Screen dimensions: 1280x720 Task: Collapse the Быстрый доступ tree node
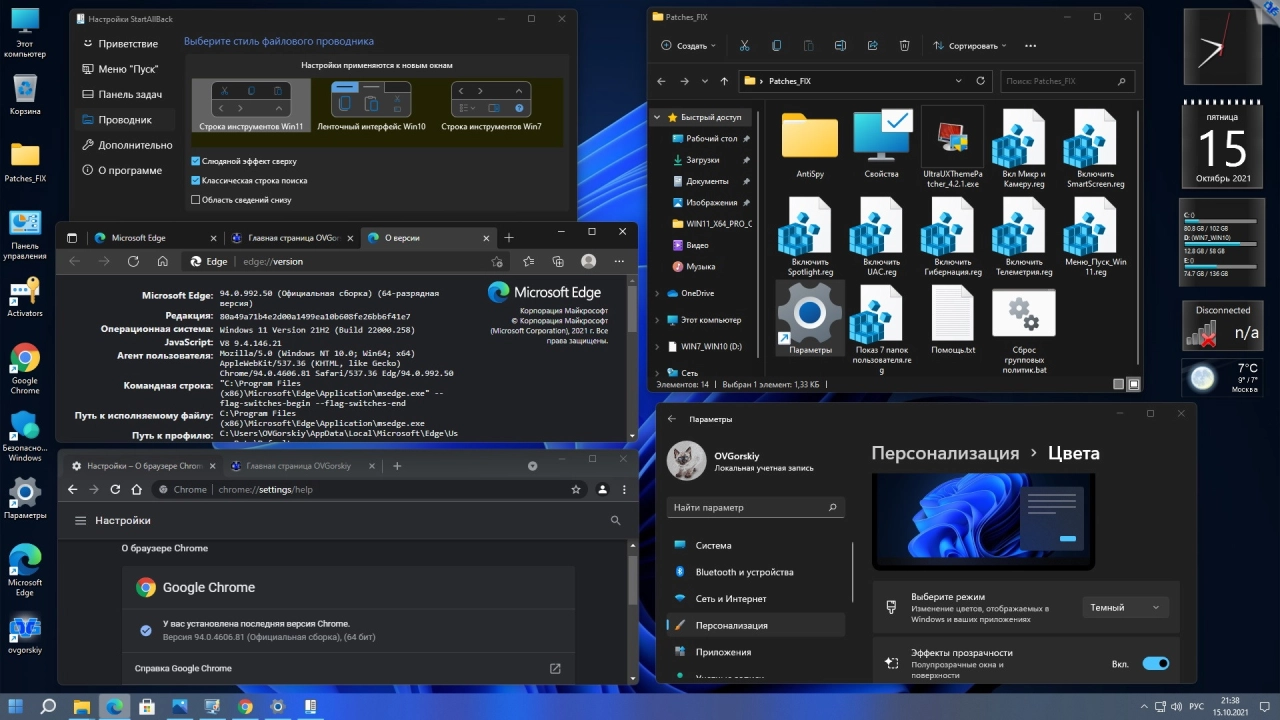(657, 117)
